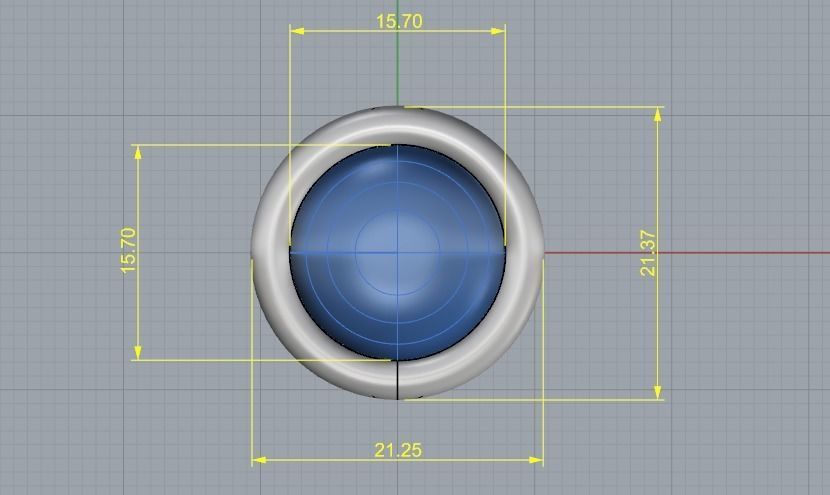This screenshot has height=495, width=830.
Task: Select the 21.37 vertical dimension text
Action: [x=648, y=253]
